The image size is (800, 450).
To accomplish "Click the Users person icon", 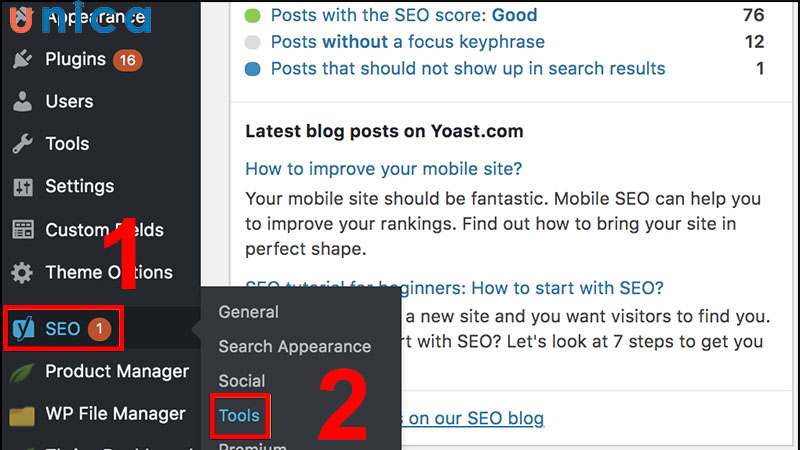I will tap(22, 102).
